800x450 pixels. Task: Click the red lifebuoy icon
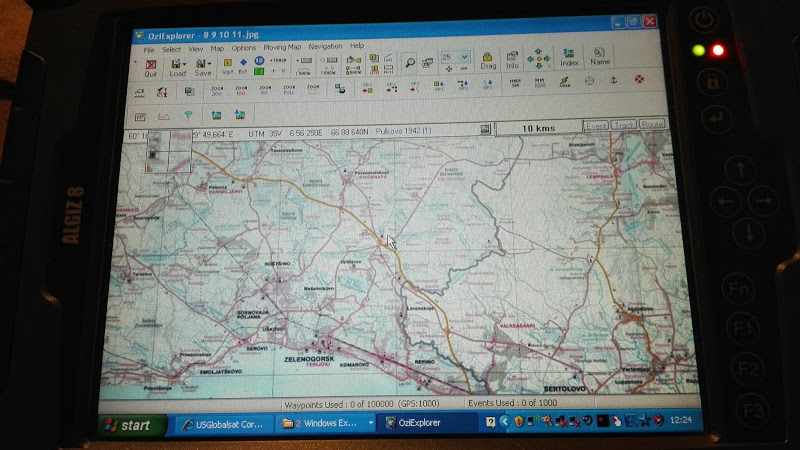point(638,80)
